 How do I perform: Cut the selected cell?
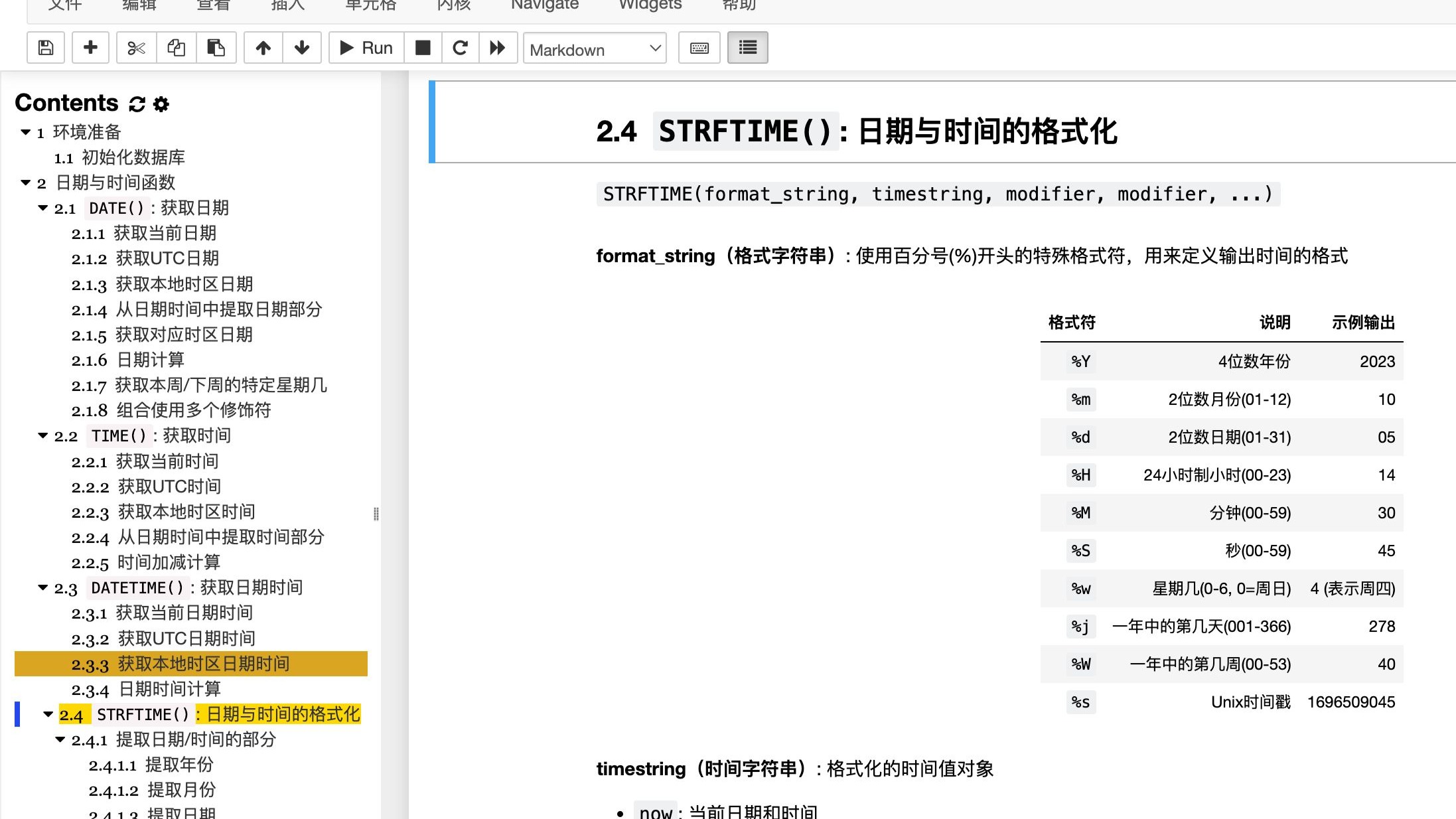click(135, 47)
